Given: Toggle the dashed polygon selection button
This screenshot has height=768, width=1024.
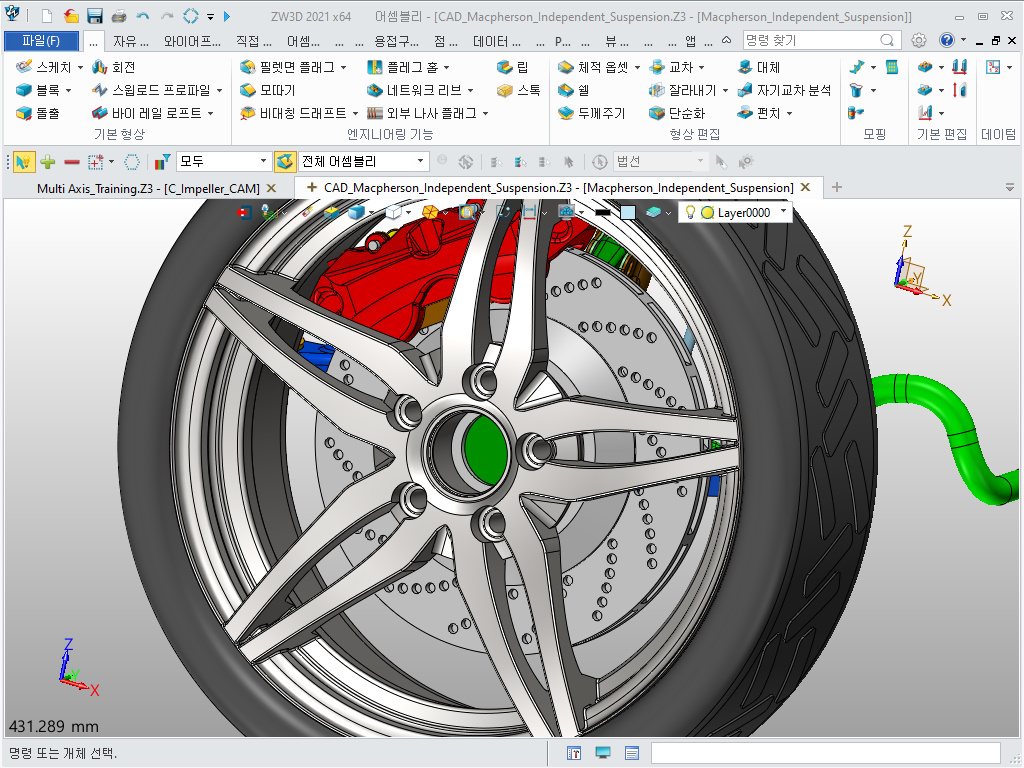Looking at the screenshot, I should 132,161.
